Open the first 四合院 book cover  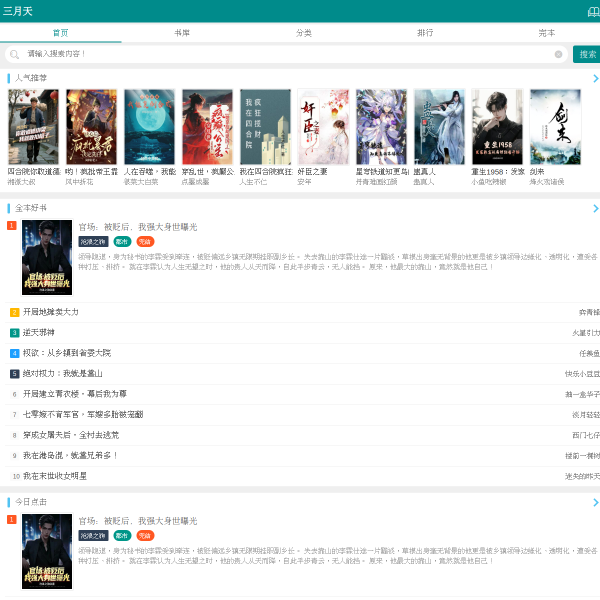click(x=33, y=127)
